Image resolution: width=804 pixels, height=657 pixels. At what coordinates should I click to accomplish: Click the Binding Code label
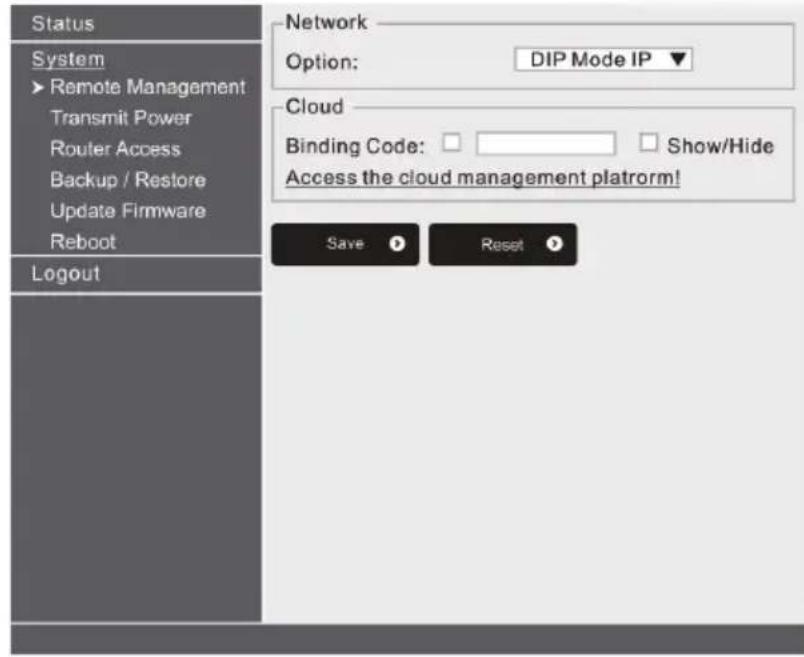tap(355, 146)
